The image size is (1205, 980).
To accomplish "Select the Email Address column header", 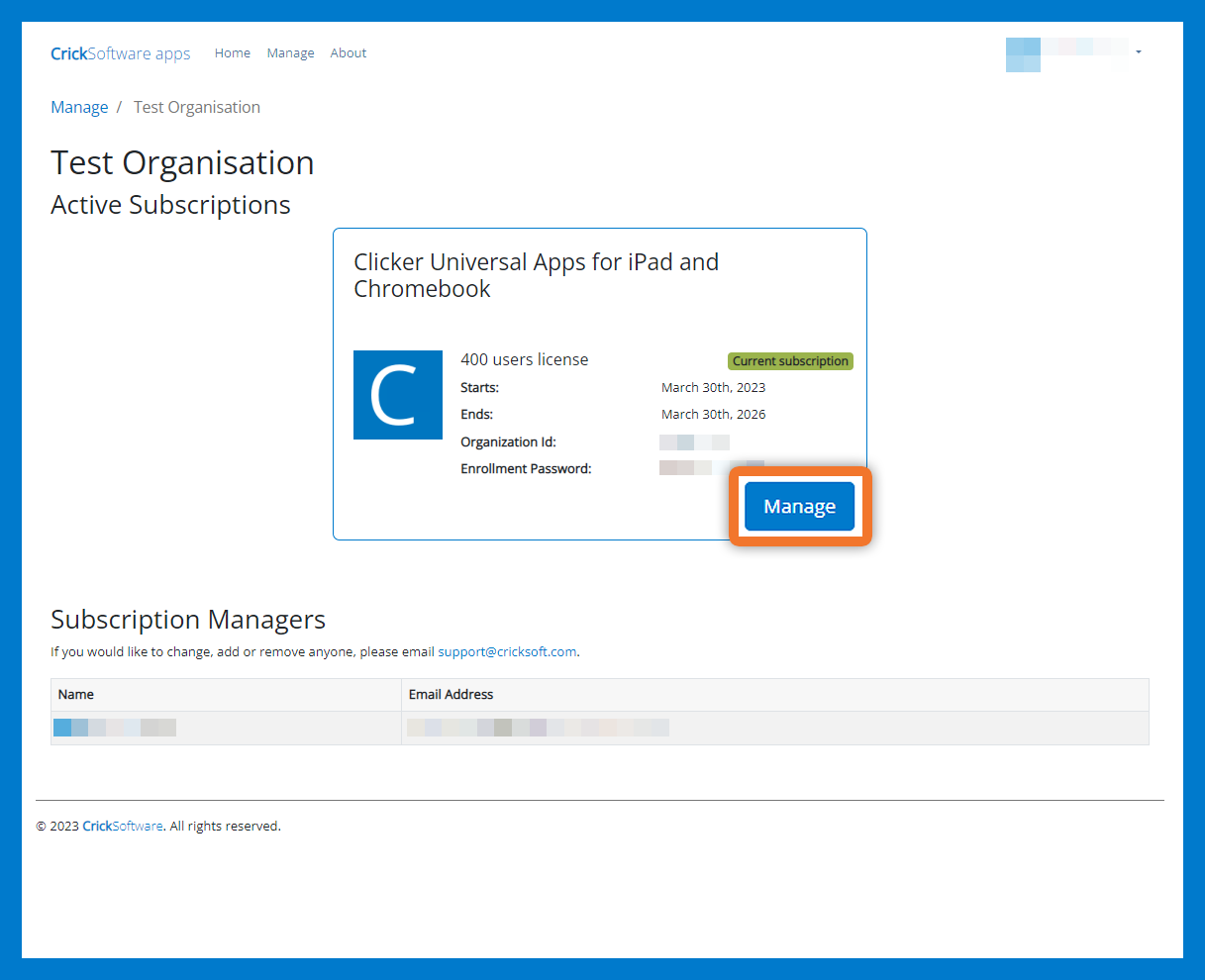I will (x=451, y=695).
